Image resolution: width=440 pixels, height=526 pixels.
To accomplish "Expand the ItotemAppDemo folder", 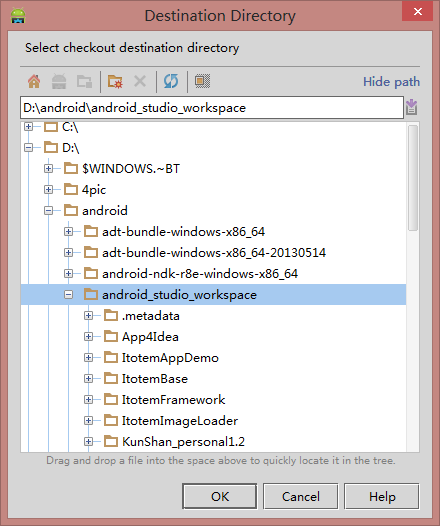I will pos(88,358).
